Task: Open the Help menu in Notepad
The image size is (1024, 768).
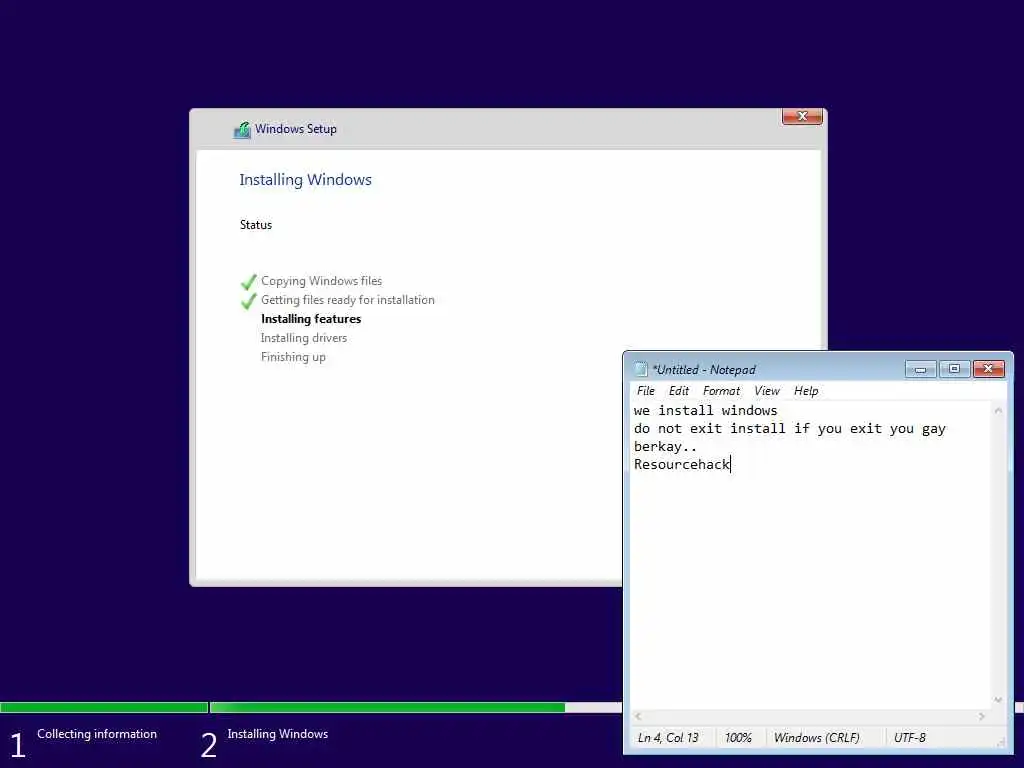Action: (x=806, y=391)
